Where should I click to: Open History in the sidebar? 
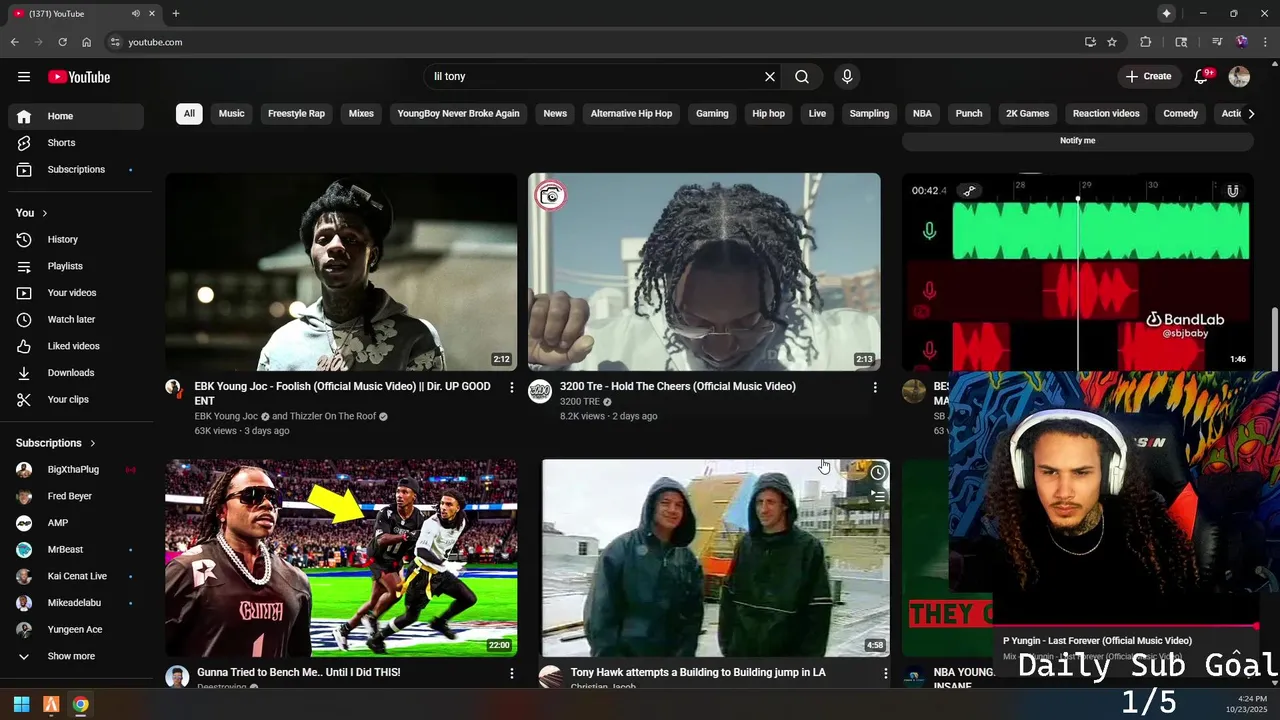pyautogui.click(x=76, y=240)
